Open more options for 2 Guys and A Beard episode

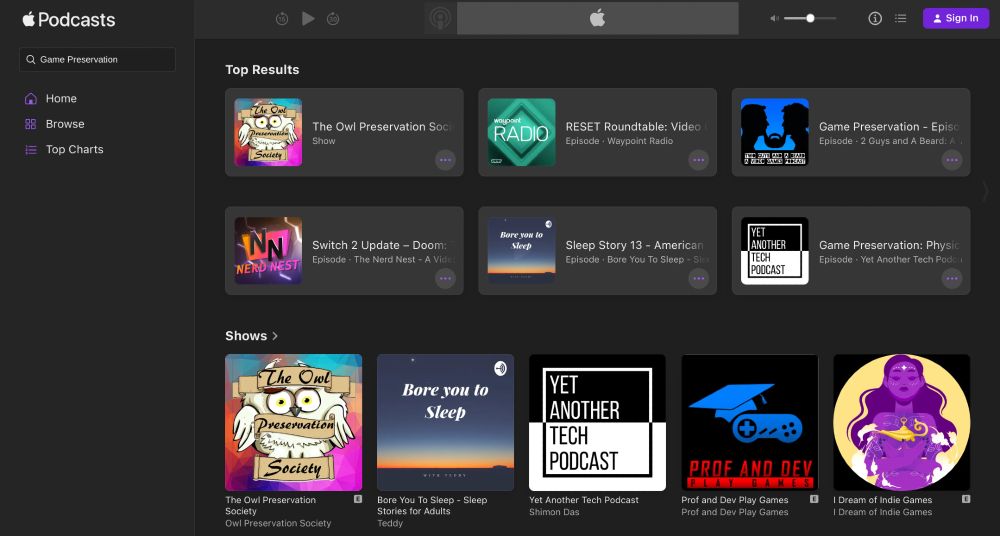(x=952, y=160)
